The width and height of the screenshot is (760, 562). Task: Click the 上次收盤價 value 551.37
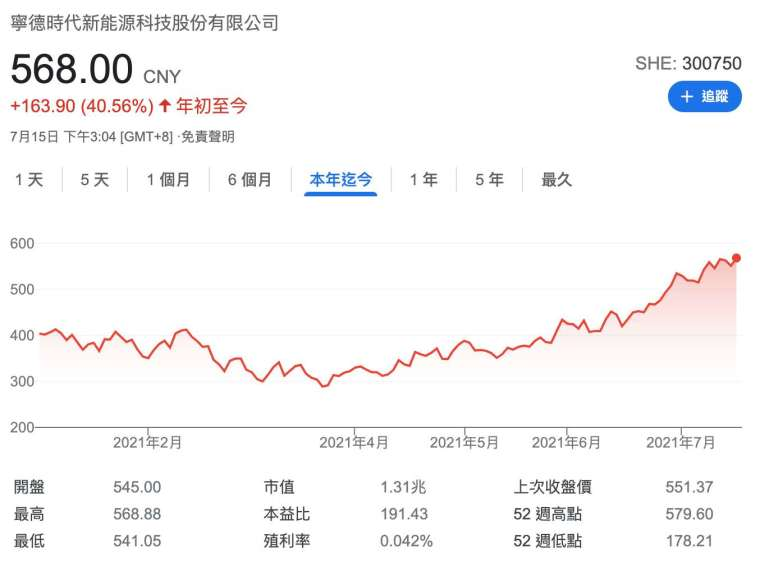pyautogui.click(x=689, y=487)
